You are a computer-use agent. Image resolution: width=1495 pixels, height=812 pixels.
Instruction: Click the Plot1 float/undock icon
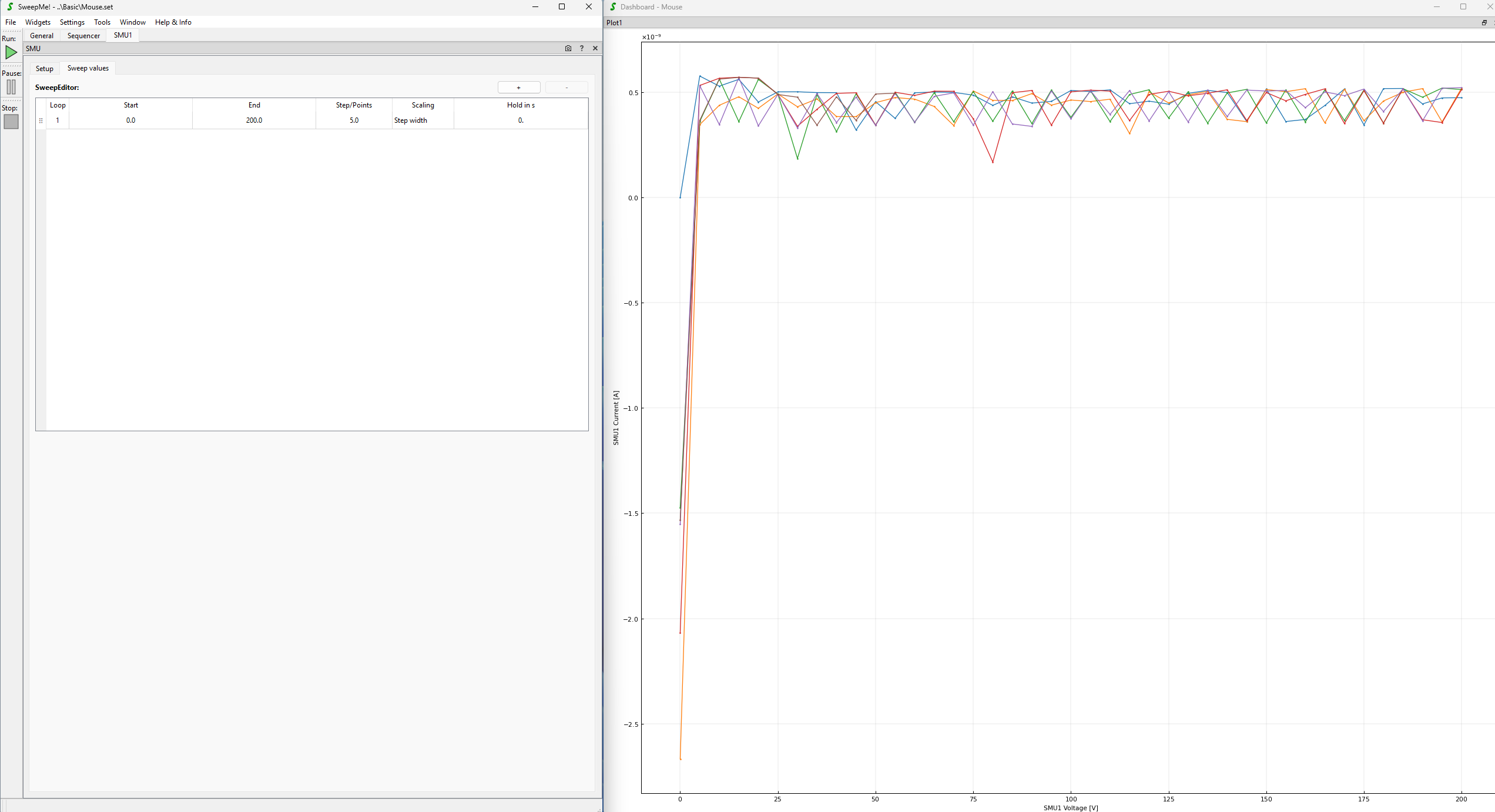(1484, 23)
